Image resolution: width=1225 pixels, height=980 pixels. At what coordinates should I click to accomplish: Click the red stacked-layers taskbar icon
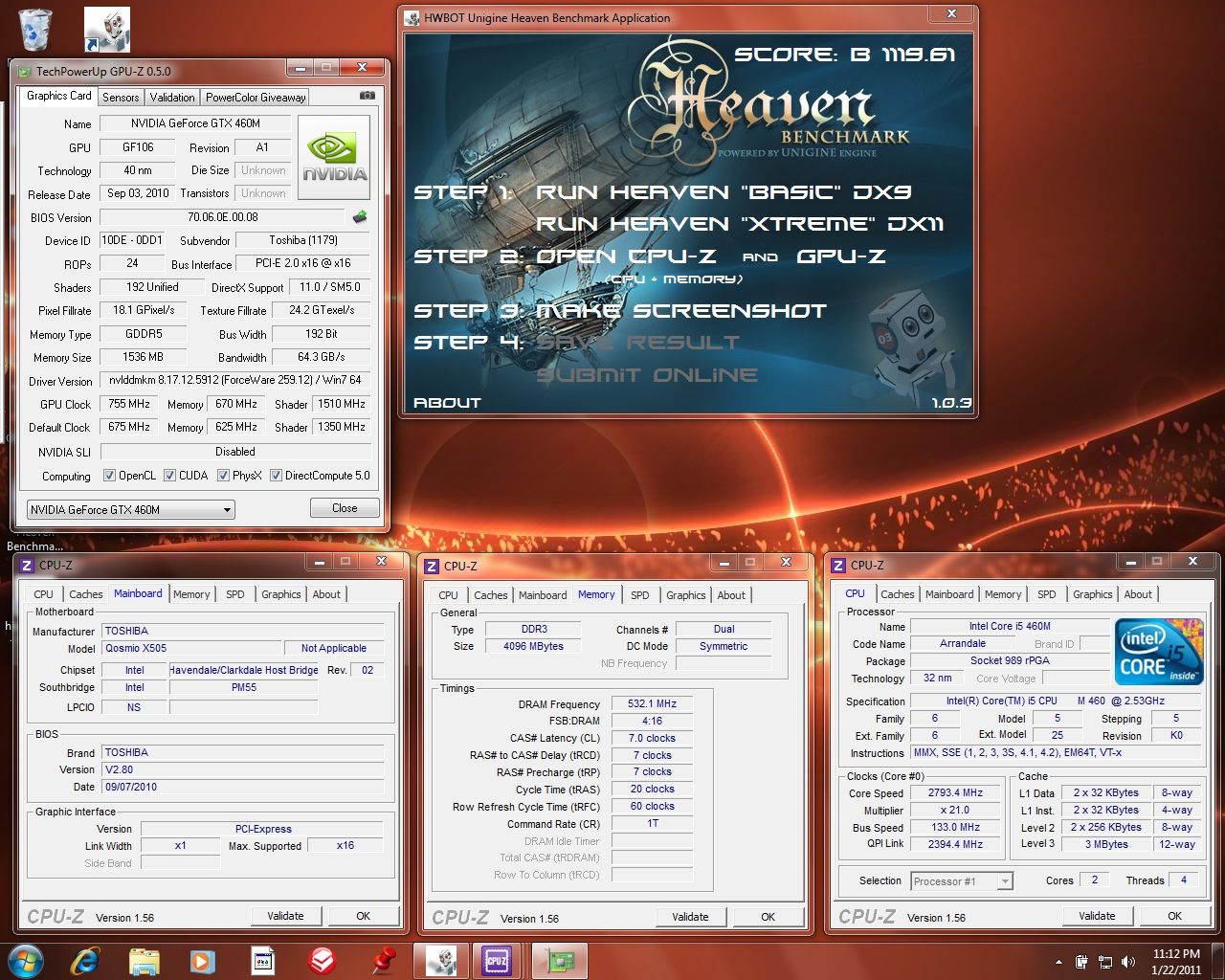323,960
